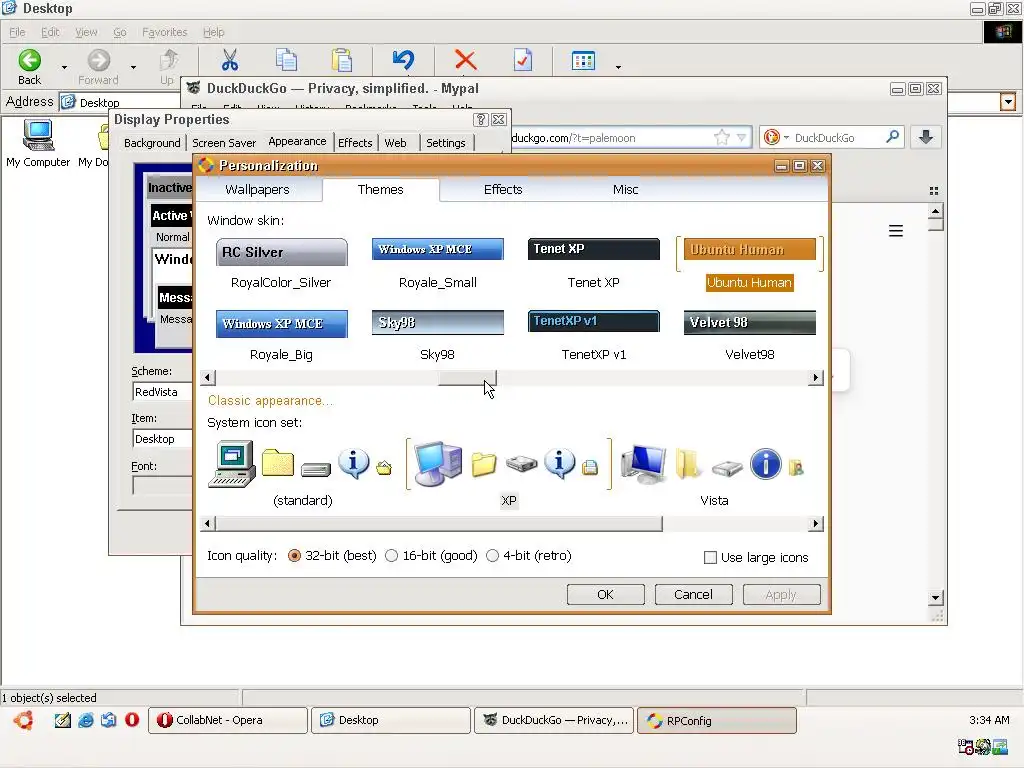This screenshot has height=768, width=1024.
Task: Open the DuckDuckGo hamburger menu
Action: click(x=895, y=231)
